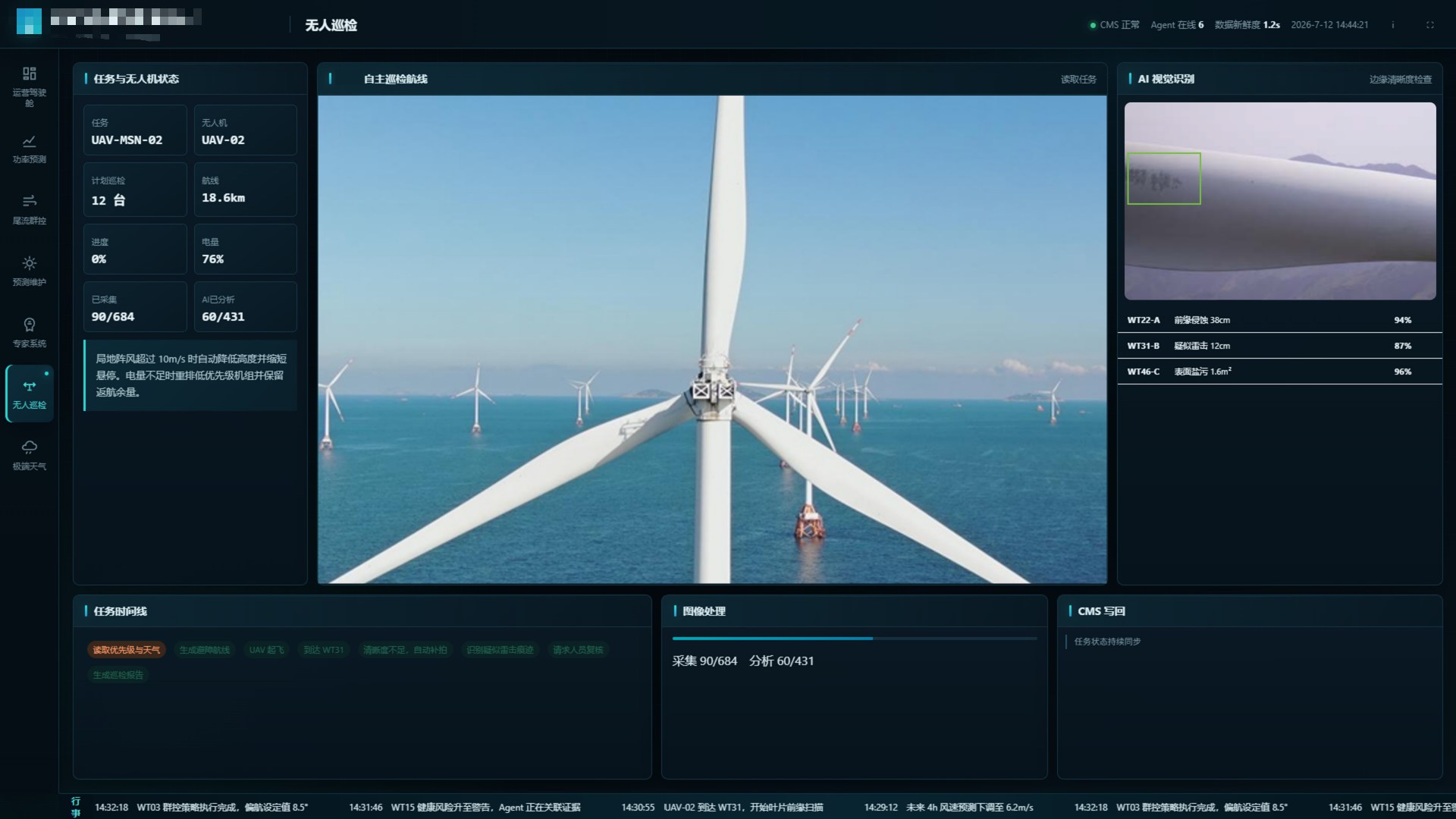Viewport: 1456px width, 819px height.
Task: Open the 预测维护 sun icon
Action: click(x=29, y=271)
